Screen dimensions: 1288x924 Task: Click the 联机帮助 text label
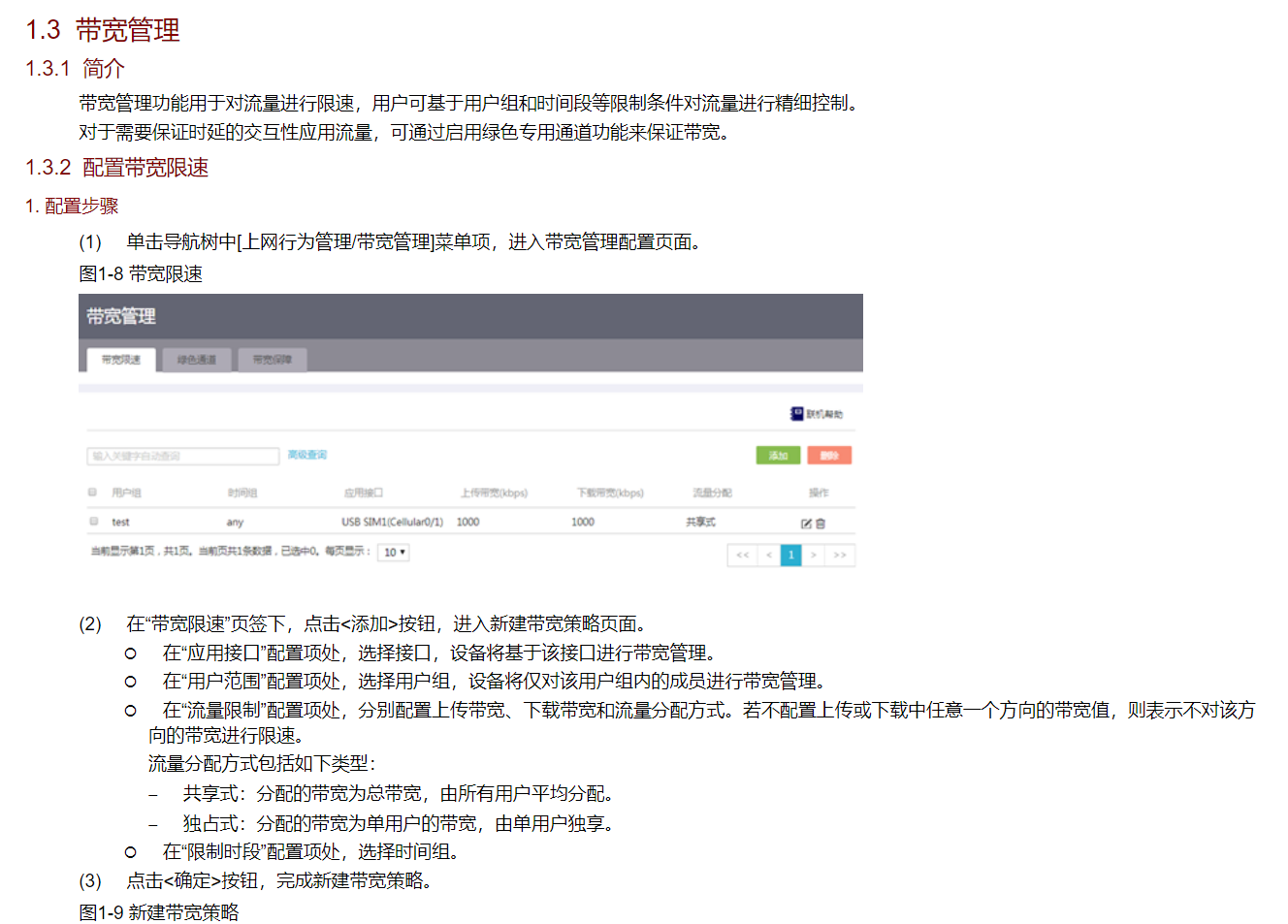click(x=824, y=414)
